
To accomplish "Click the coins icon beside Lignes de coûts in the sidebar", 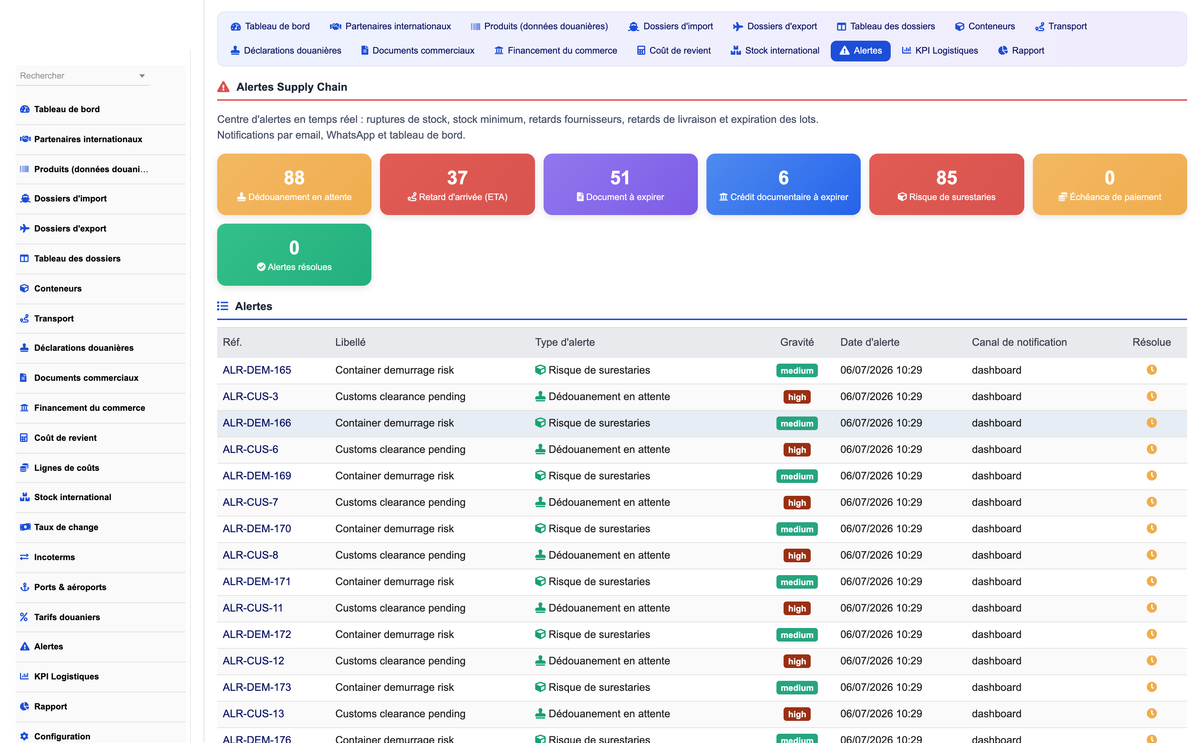I will (24, 468).
